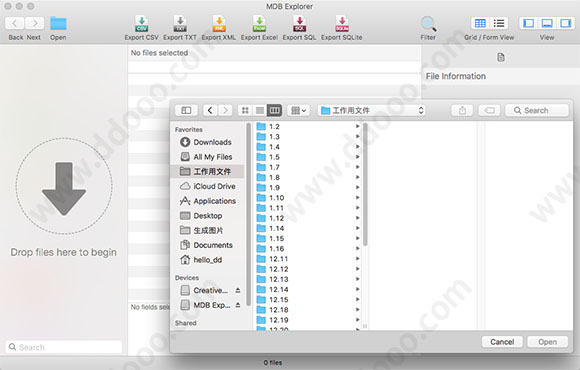This screenshot has height=370, width=580.
Task: Switch to Form view
Action: coord(499,23)
